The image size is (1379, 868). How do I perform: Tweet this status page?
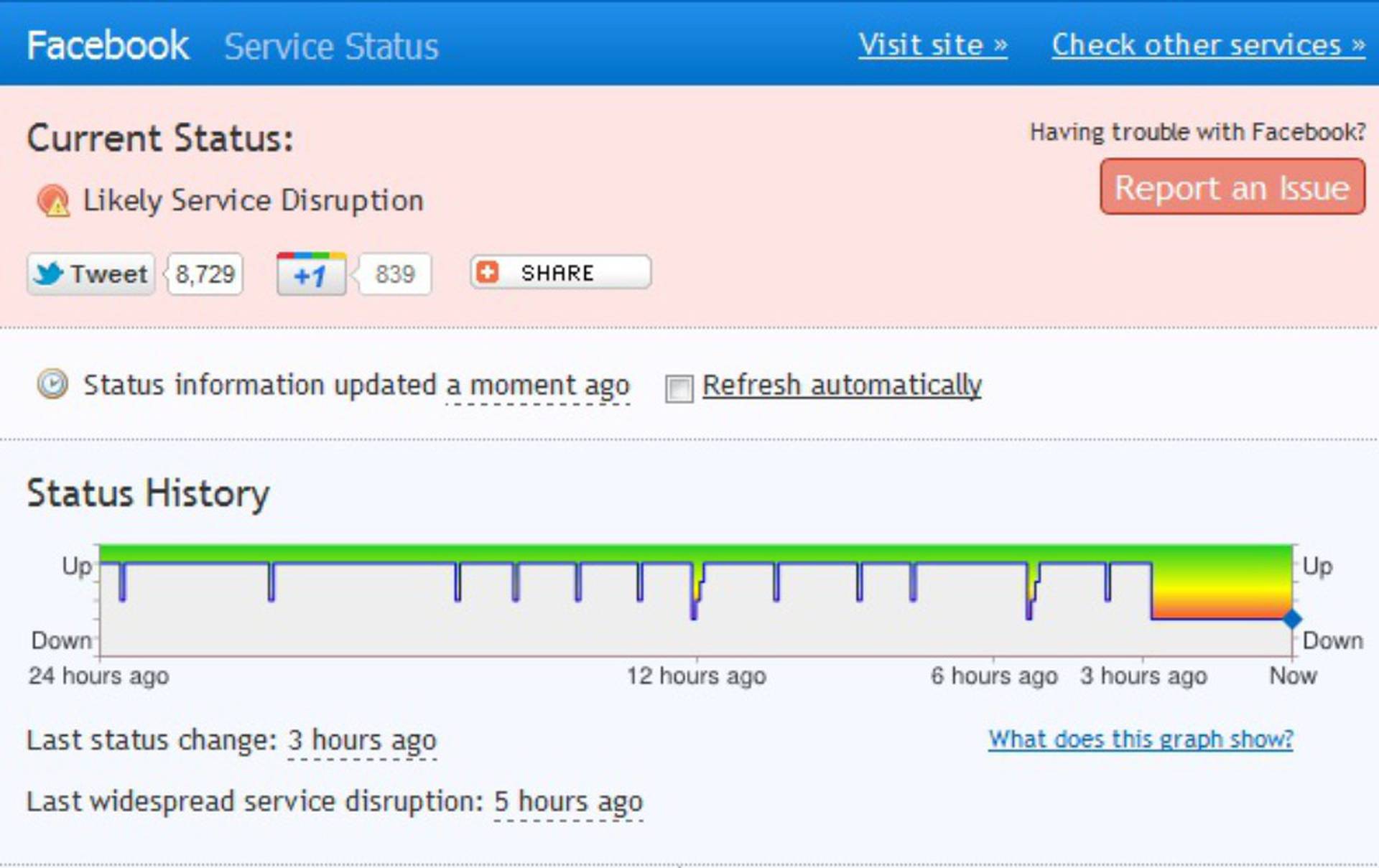(90, 274)
